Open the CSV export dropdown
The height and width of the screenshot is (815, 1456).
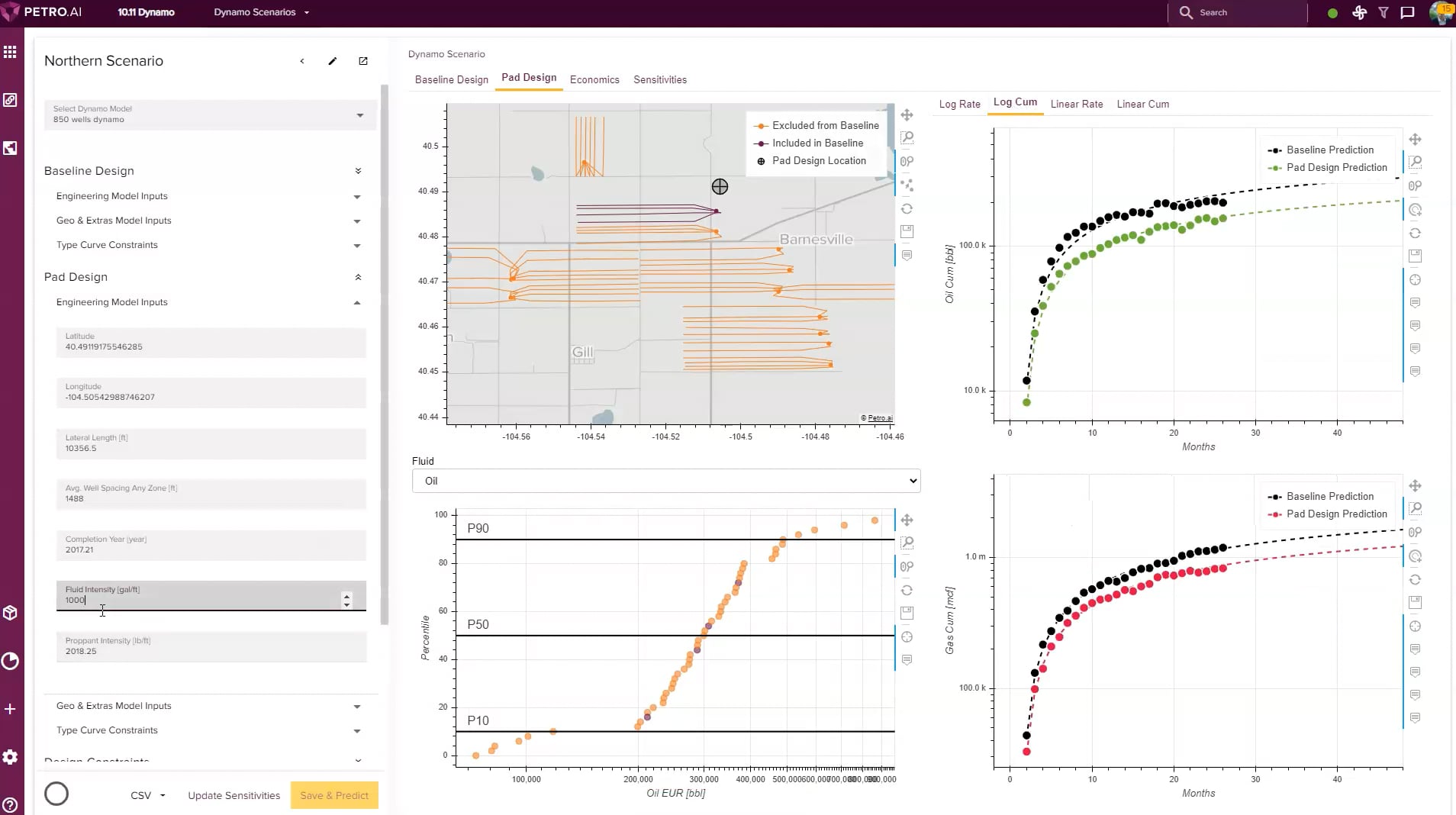[147, 796]
